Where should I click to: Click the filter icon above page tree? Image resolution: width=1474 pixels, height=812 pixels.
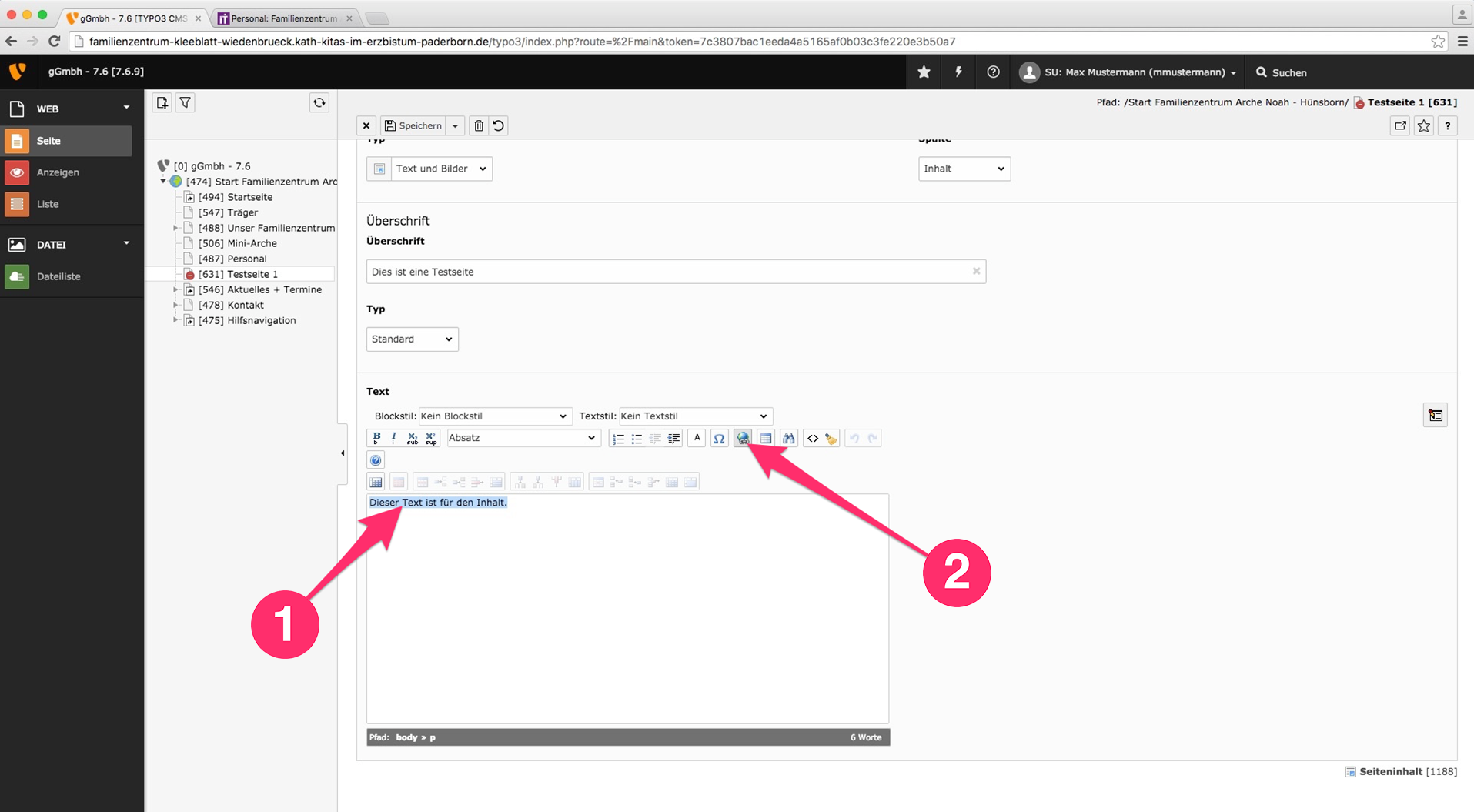[186, 102]
